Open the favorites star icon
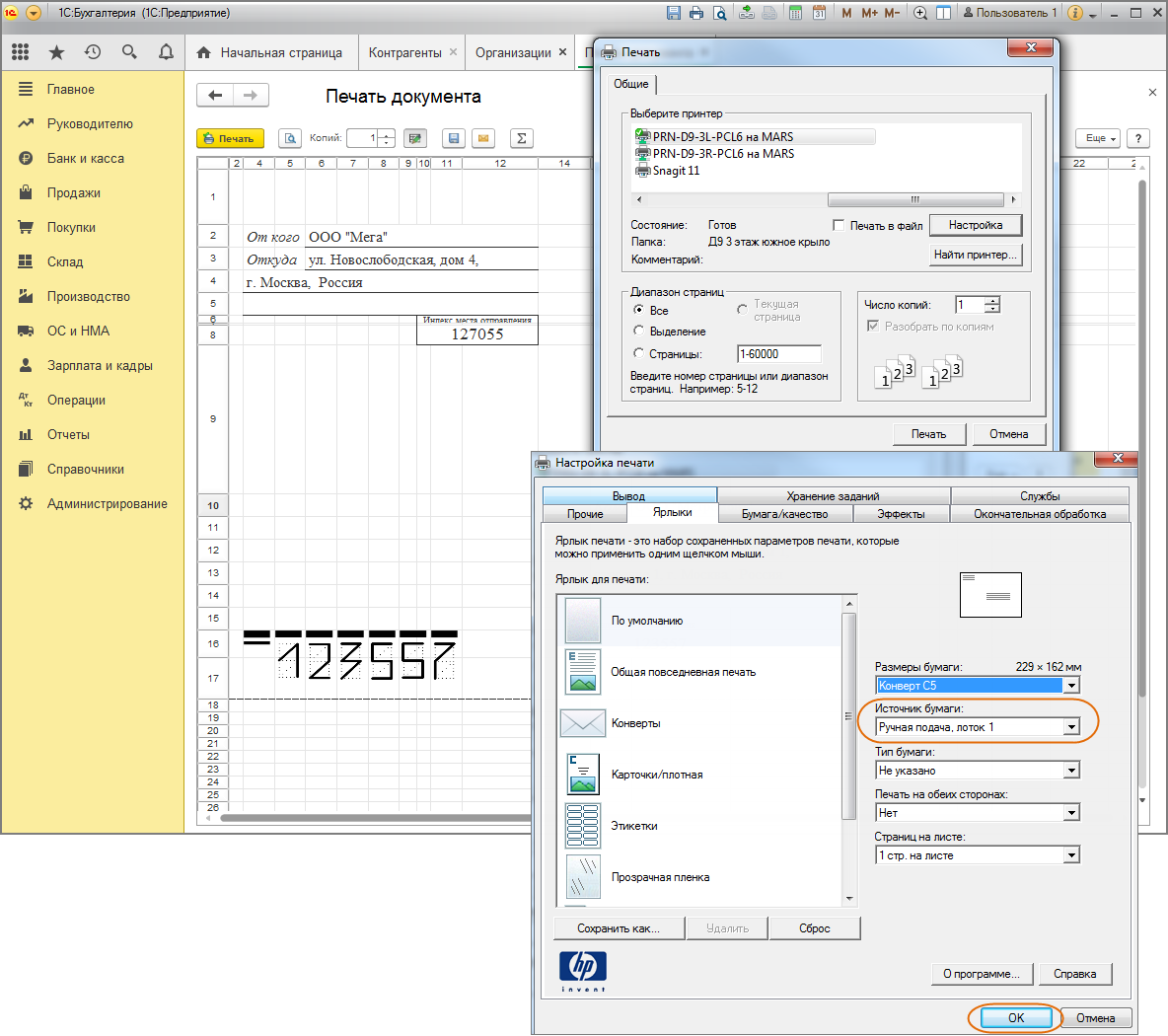The height and width of the screenshot is (1036, 1168). click(x=56, y=52)
